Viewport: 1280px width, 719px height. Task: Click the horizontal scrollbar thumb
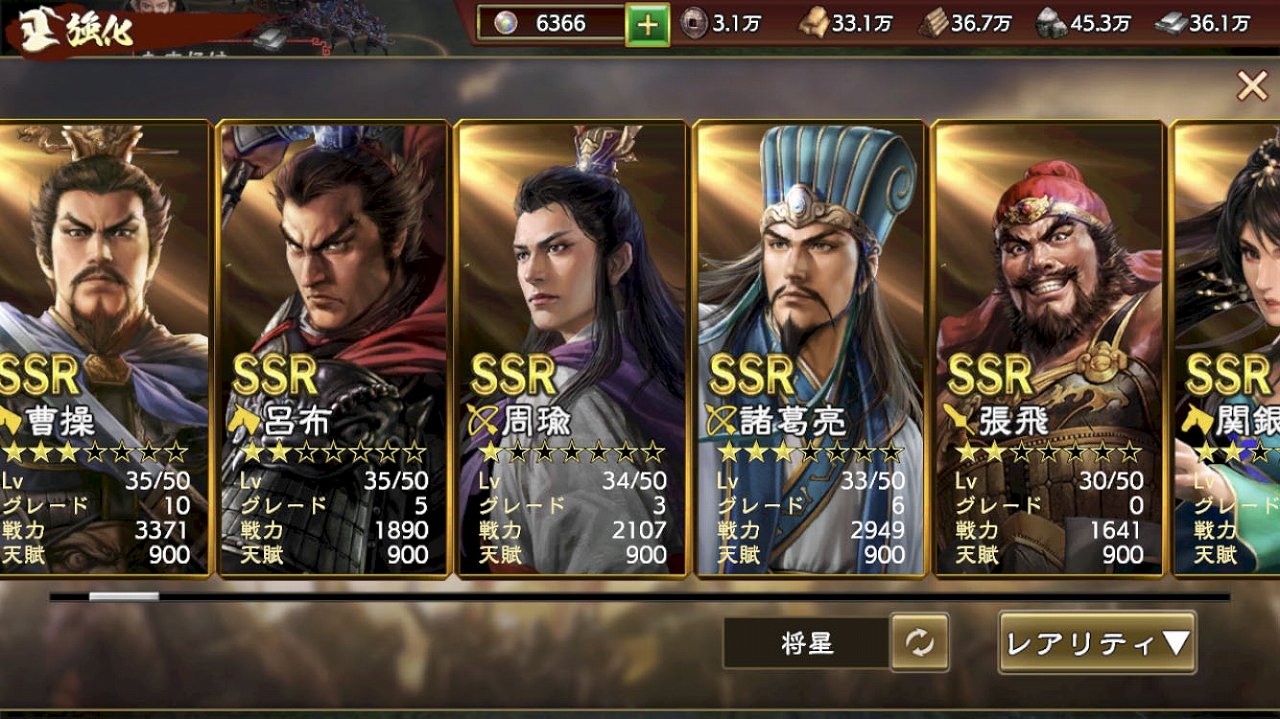[123, 597]
